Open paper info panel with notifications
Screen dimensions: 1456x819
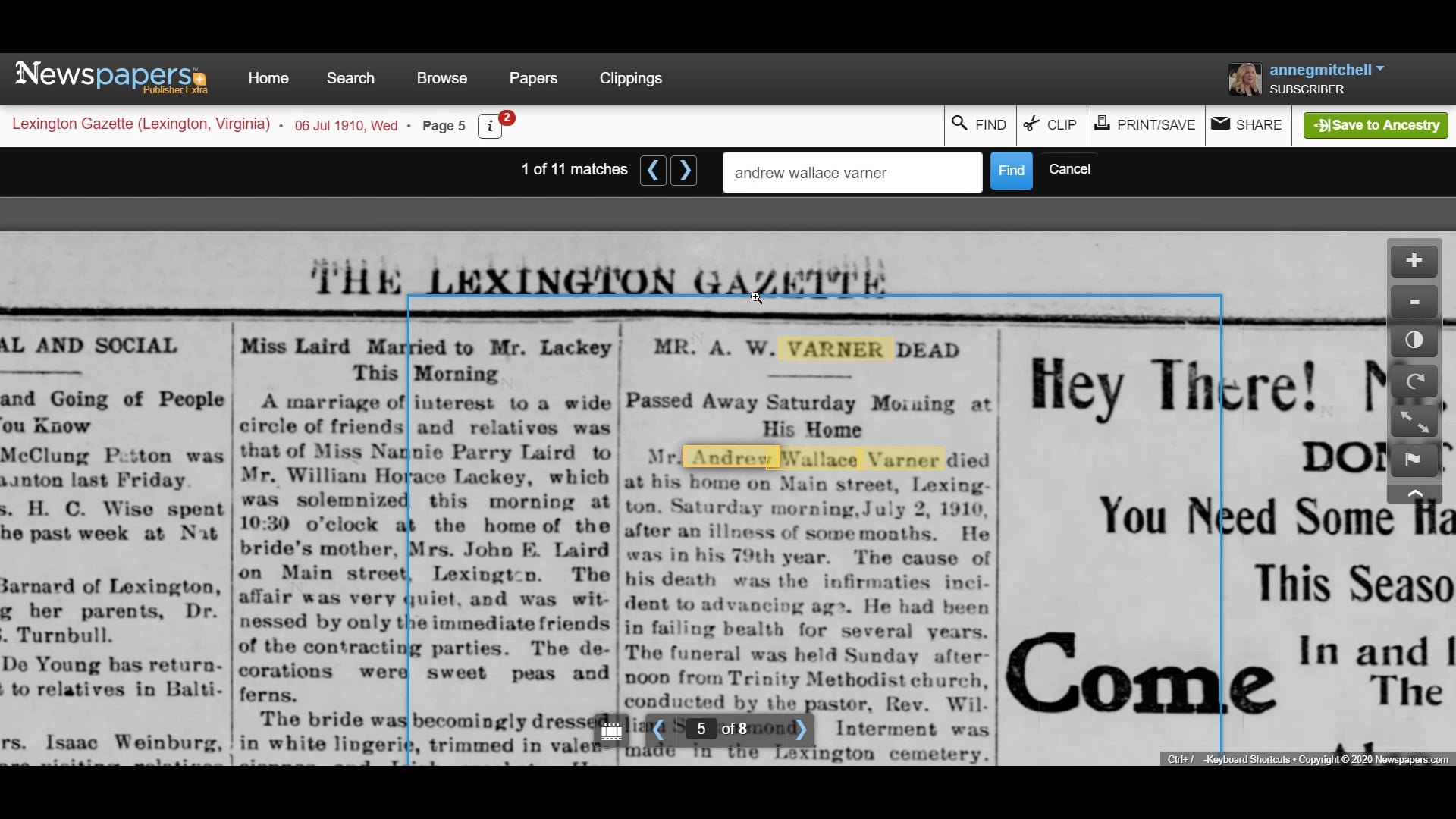pos(489,126)
